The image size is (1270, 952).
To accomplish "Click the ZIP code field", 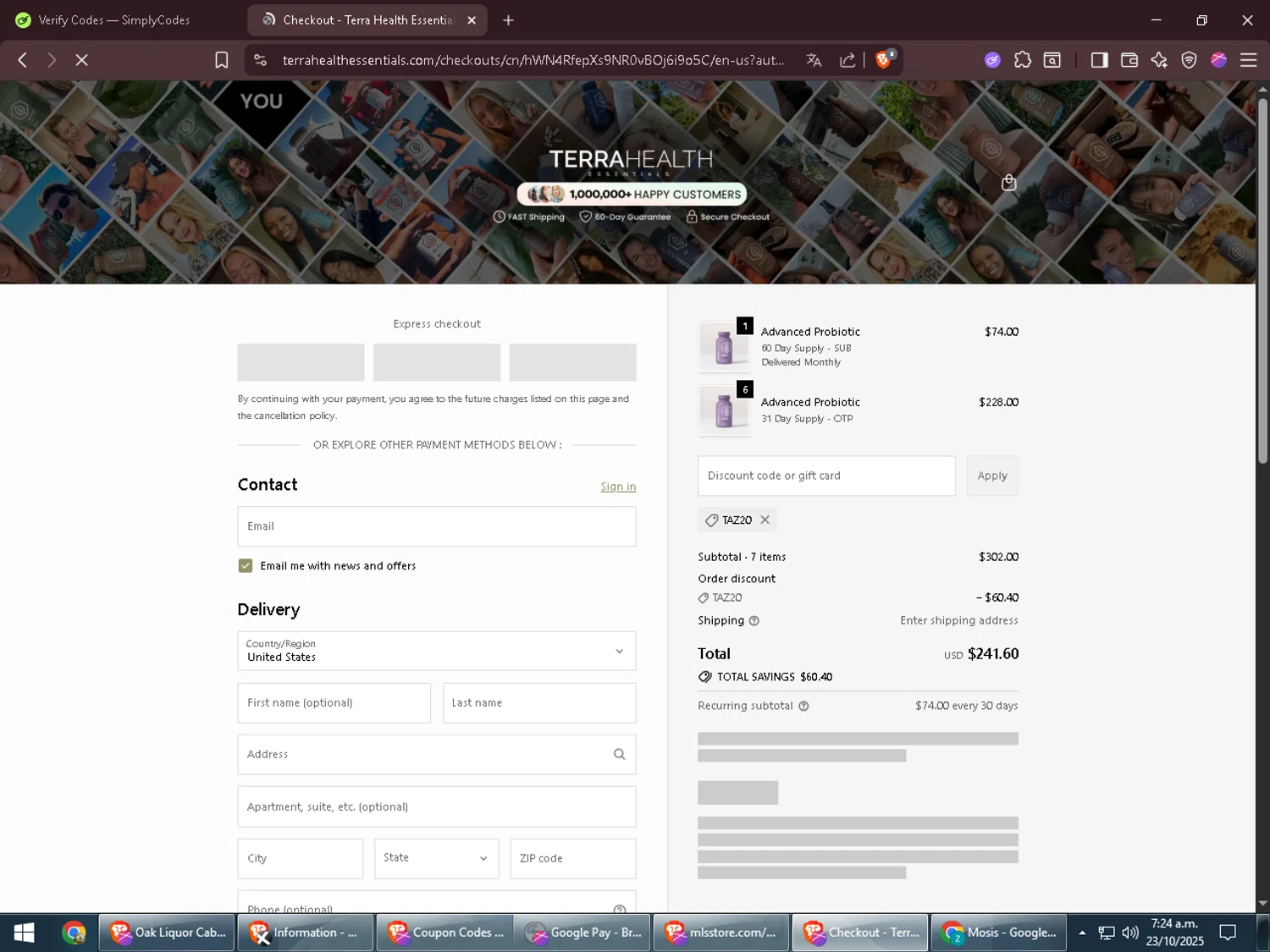I will 573,858.
